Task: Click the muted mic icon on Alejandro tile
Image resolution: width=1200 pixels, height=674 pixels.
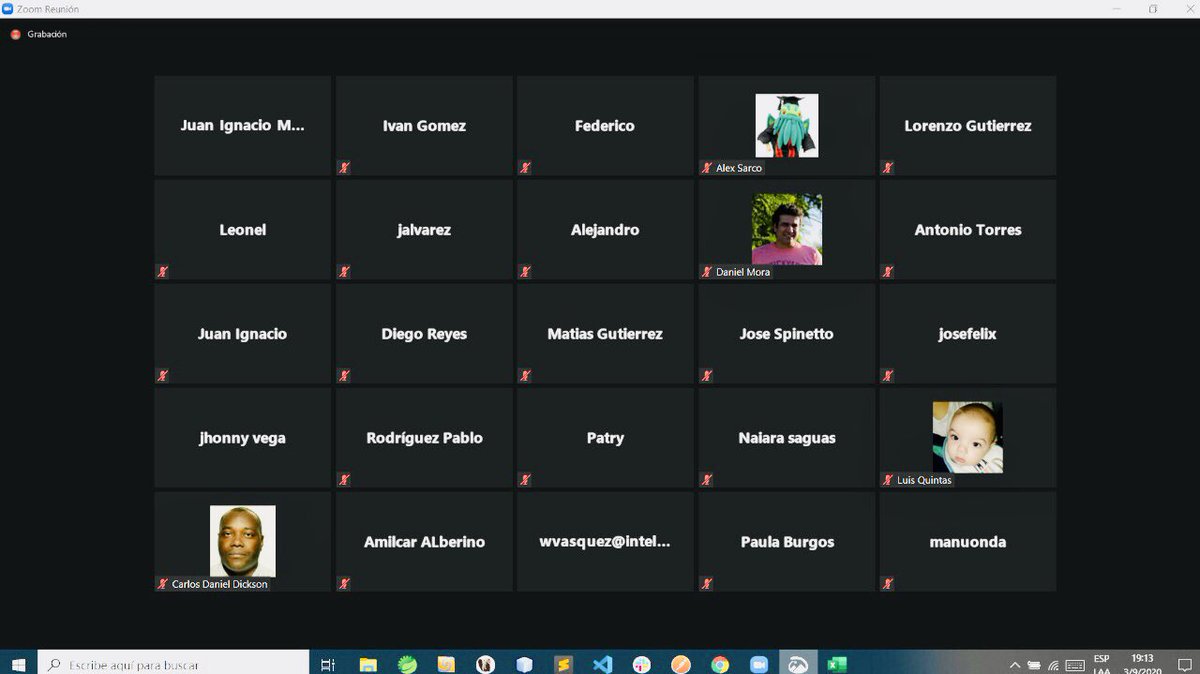Action: 525,272
